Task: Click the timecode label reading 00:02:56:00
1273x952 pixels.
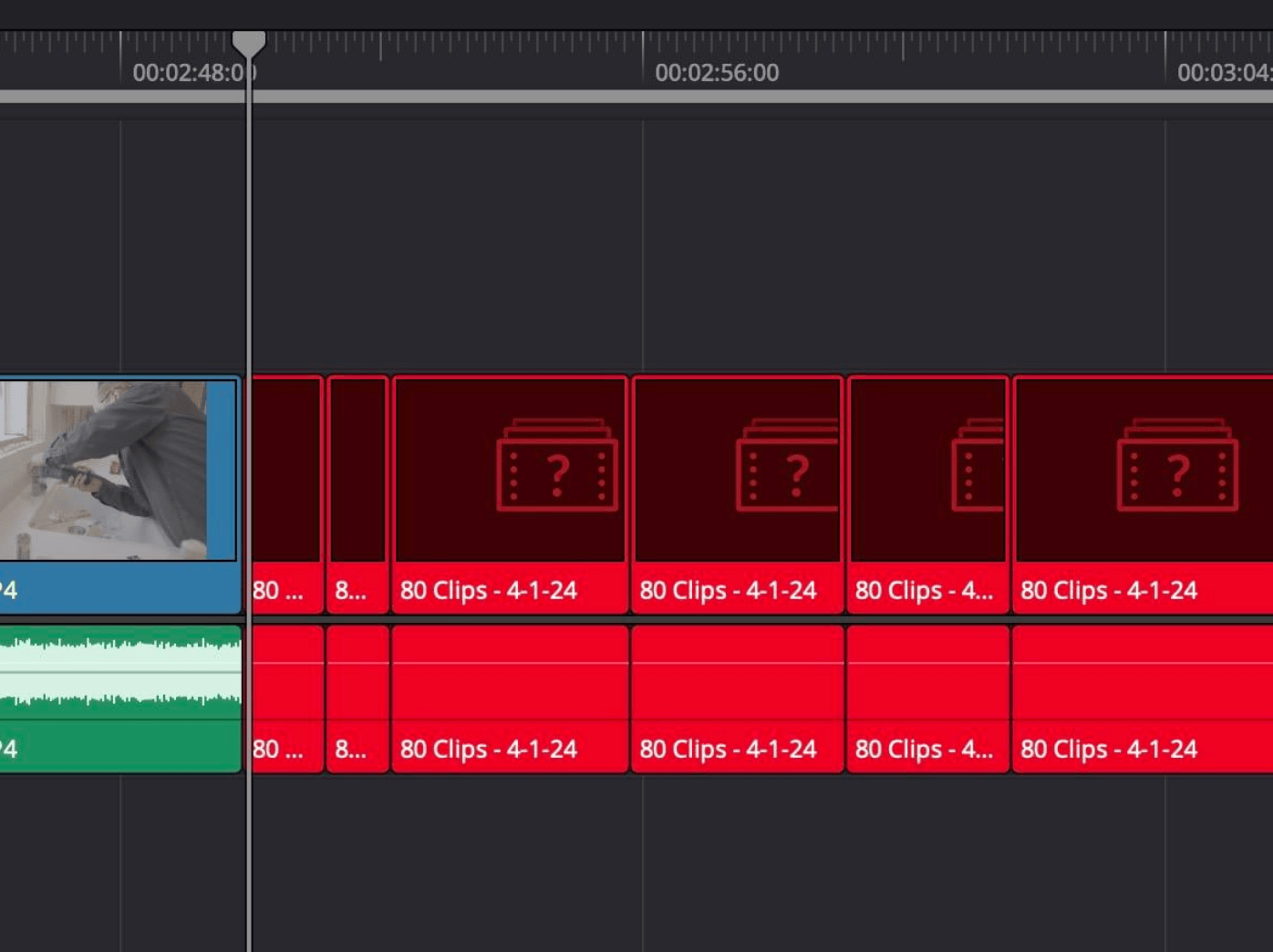Action: click(719, 72)
